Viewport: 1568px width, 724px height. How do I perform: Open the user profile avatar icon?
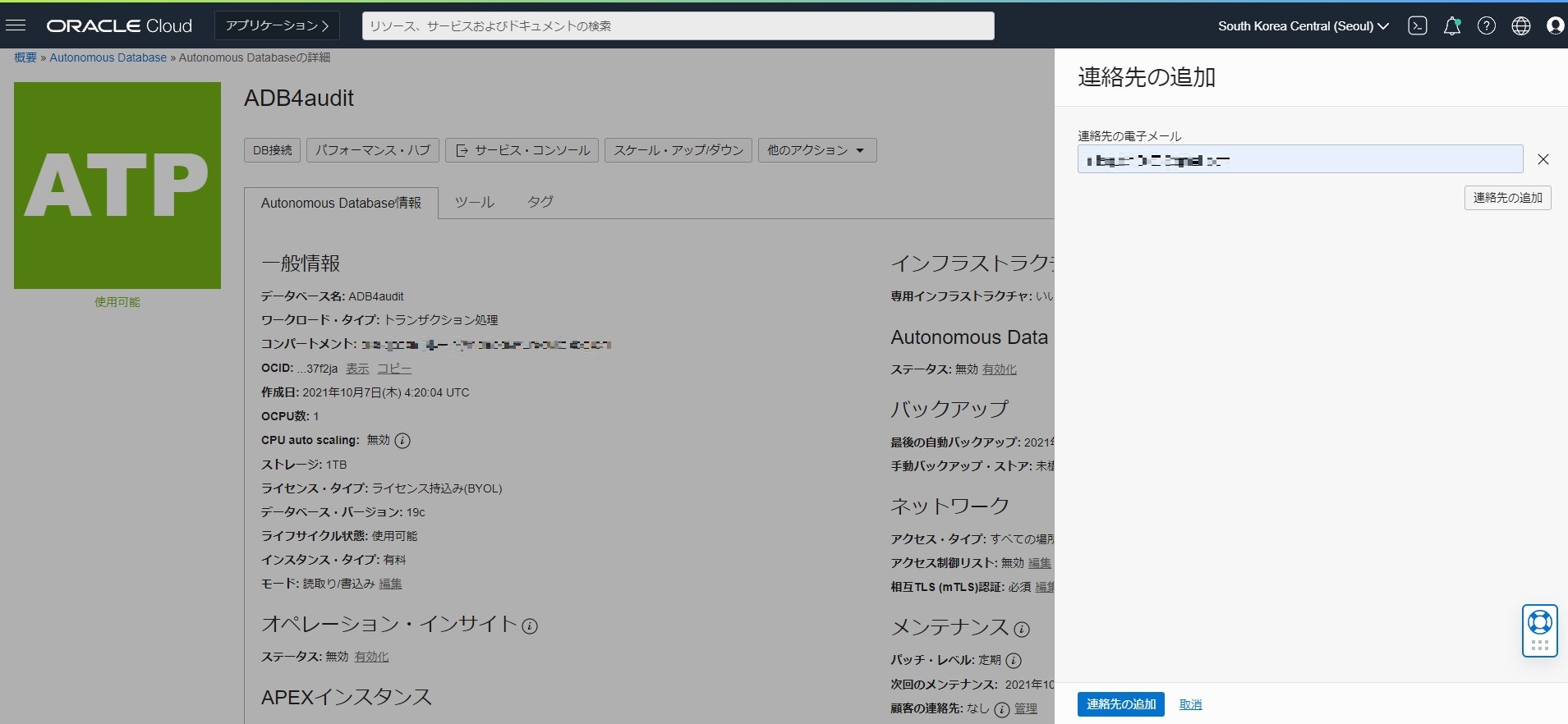pyautogui.click(x=1555, y=25)
